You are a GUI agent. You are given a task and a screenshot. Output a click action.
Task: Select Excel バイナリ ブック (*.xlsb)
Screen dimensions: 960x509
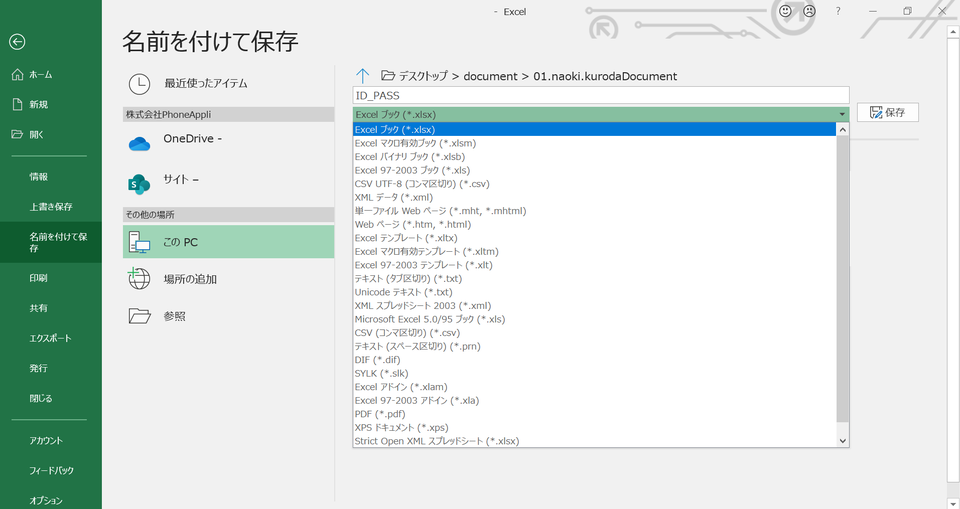click(594, 156)
